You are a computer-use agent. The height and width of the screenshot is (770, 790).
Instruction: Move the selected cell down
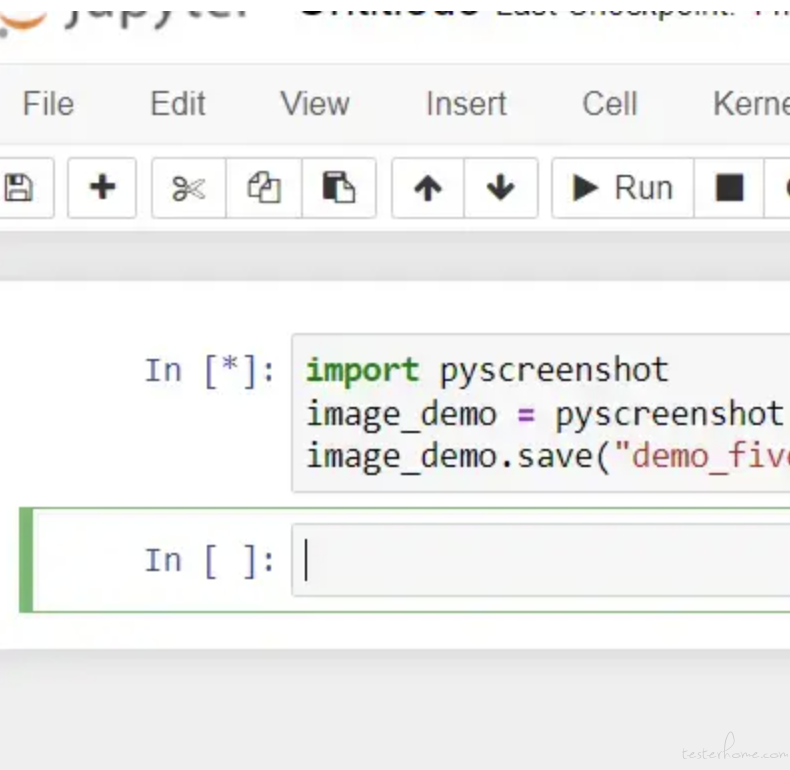pos(501,188)
